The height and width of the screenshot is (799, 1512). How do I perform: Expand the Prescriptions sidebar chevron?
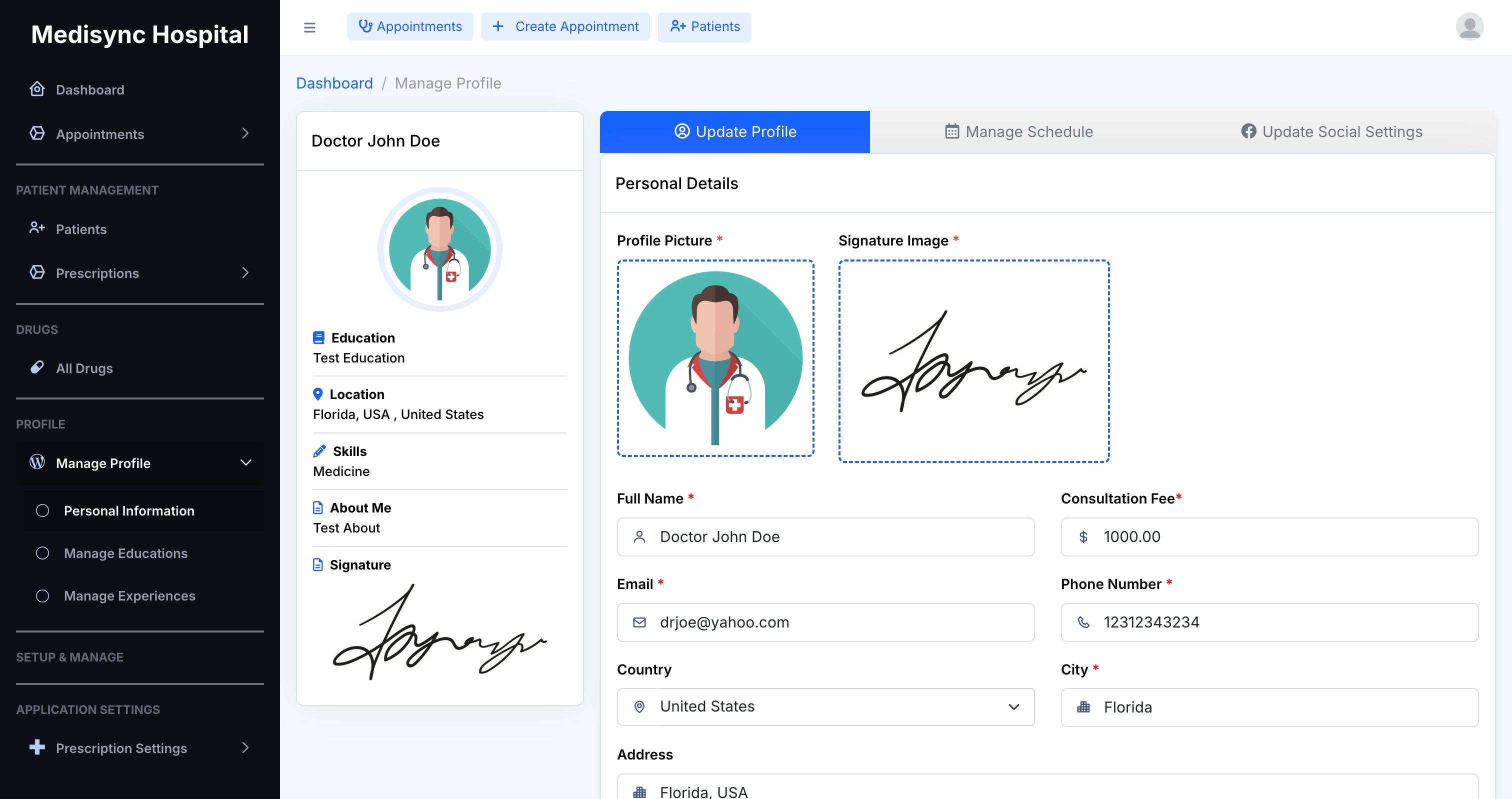point(245,272)
